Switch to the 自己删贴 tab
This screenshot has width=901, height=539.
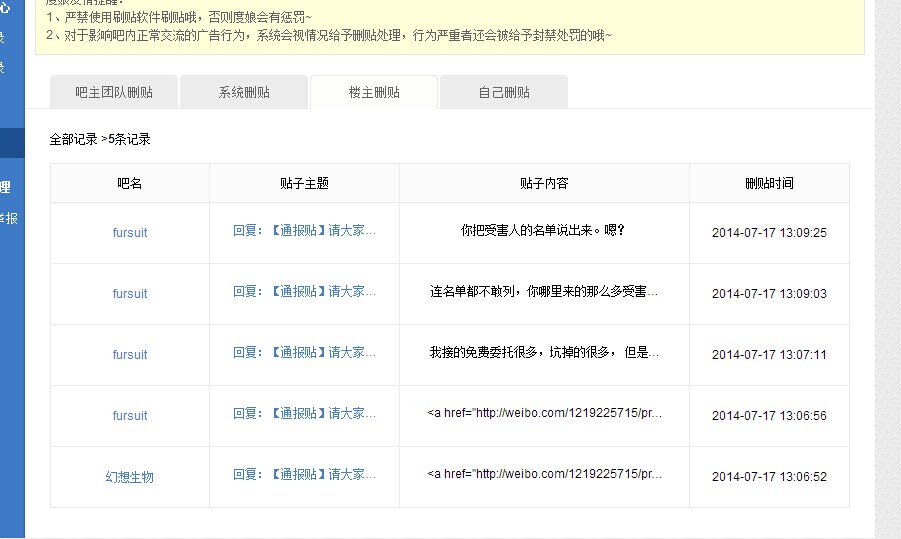pos(503,92)
